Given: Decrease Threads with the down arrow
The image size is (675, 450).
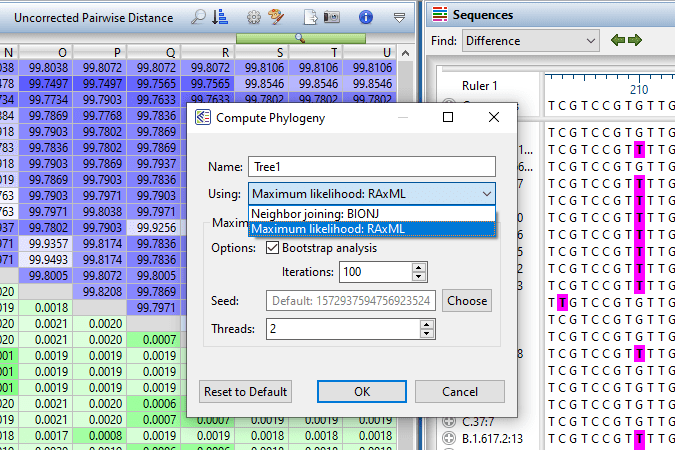Looking at the screenshot, I should pyautogui.click(x=426, y=334).
